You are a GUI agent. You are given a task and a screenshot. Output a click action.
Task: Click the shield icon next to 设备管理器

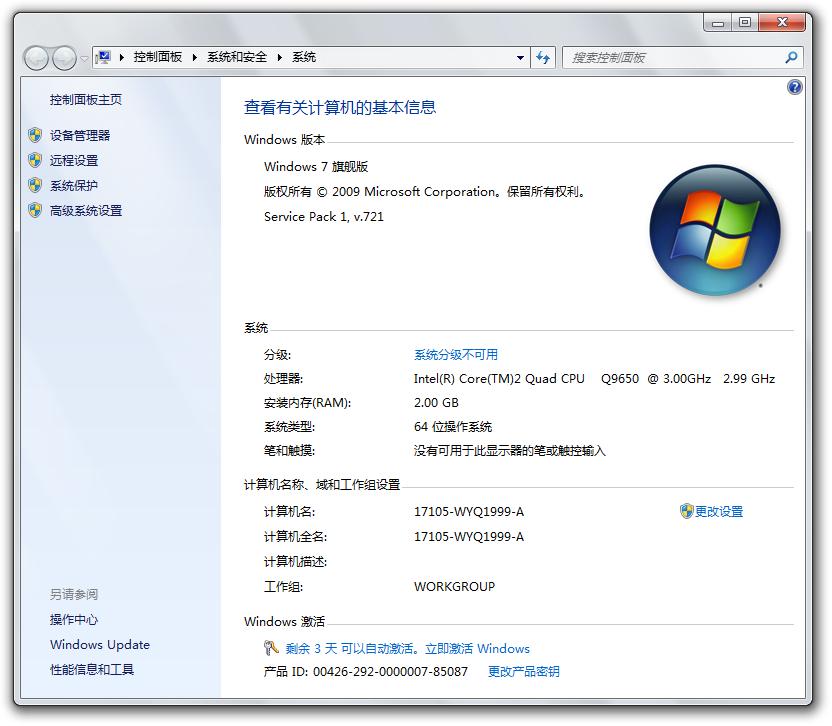click(35, 135)
